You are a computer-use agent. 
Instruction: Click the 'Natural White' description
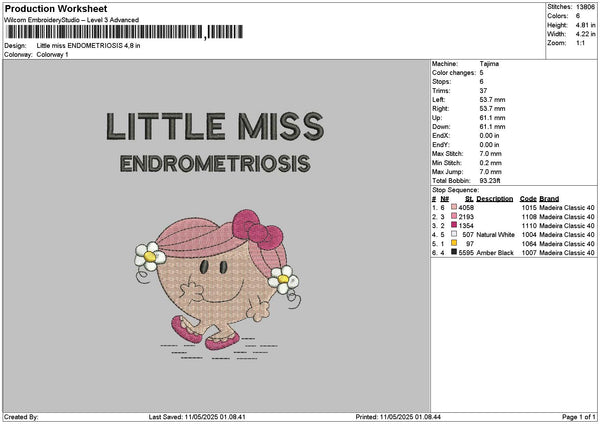pos(496,235)
